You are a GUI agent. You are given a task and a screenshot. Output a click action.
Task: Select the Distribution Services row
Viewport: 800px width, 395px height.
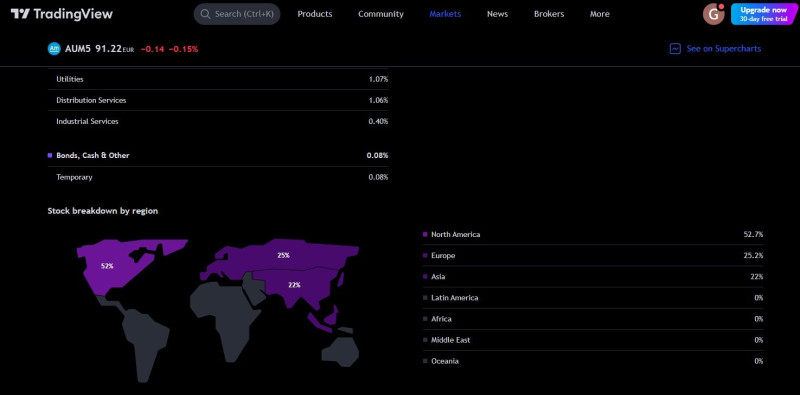pos(218,101)
